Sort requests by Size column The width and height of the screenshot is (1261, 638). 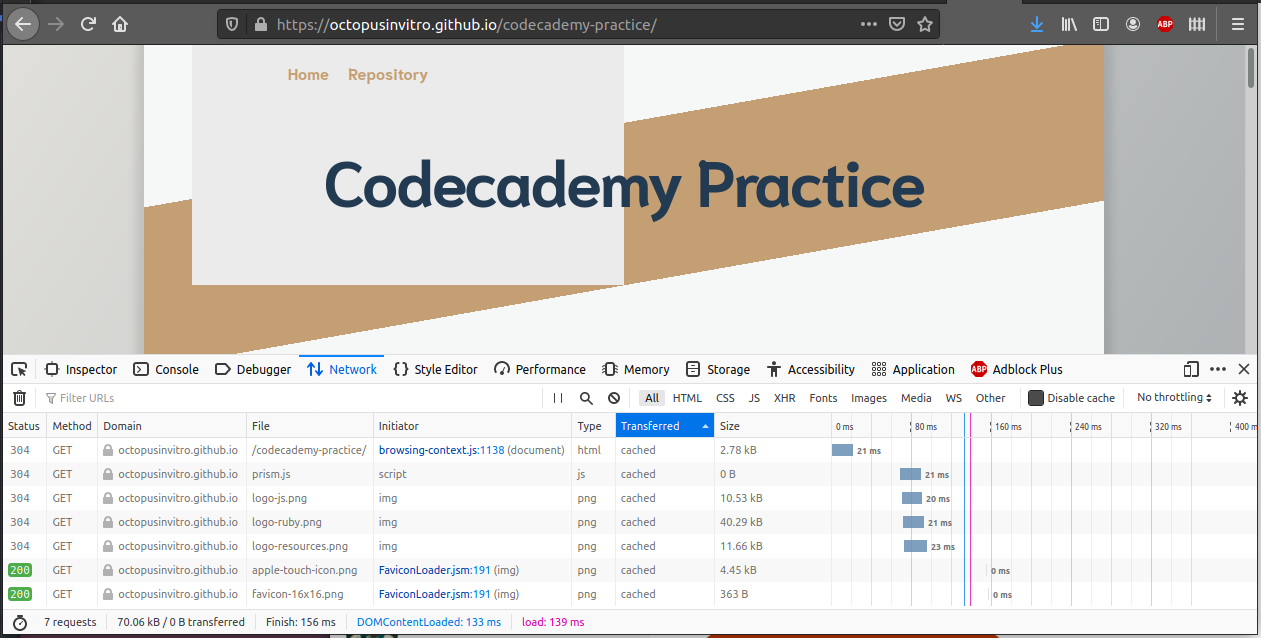(x=771, y=426)
